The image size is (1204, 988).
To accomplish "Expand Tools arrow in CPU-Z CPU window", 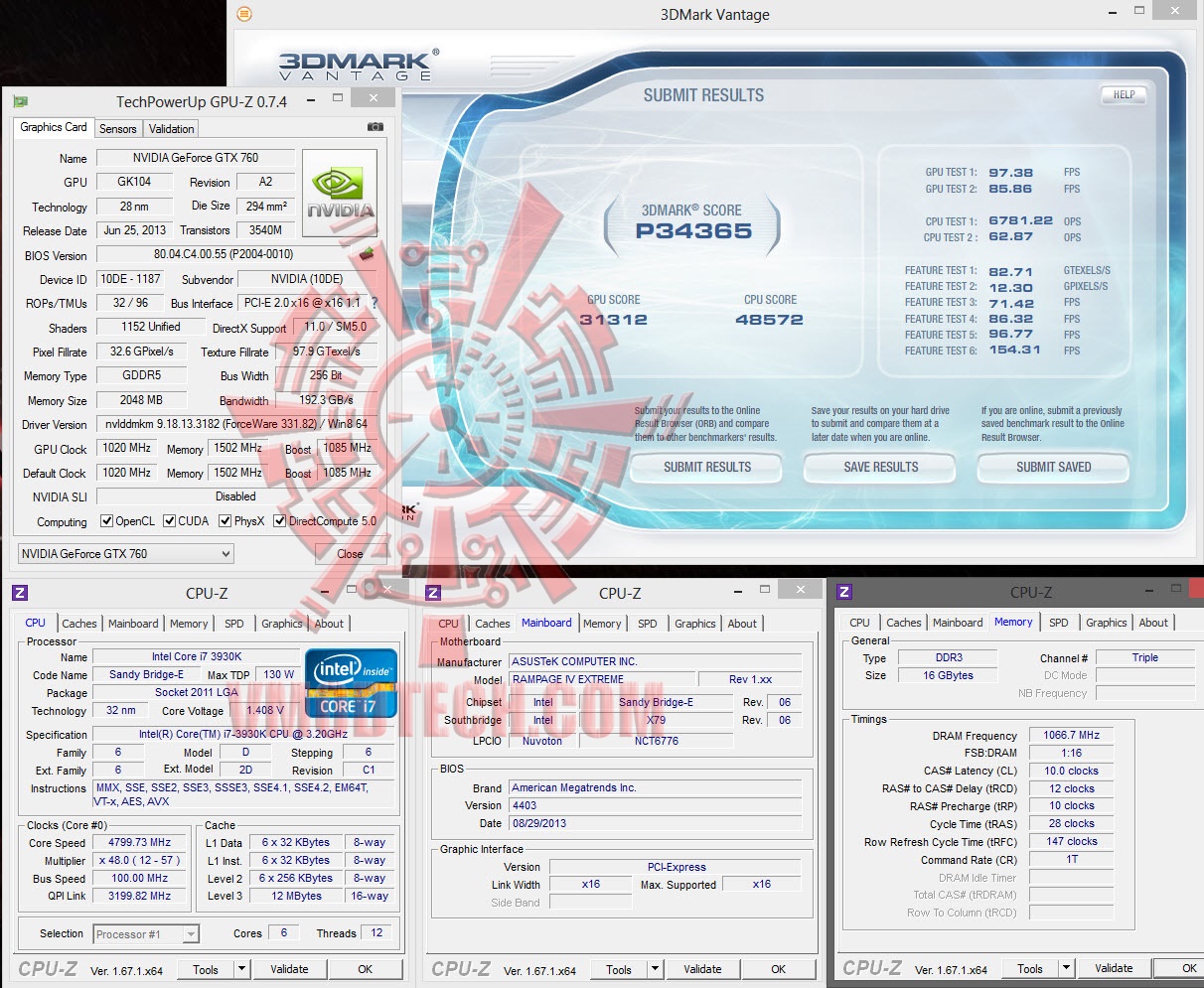I will pos(241,969).
